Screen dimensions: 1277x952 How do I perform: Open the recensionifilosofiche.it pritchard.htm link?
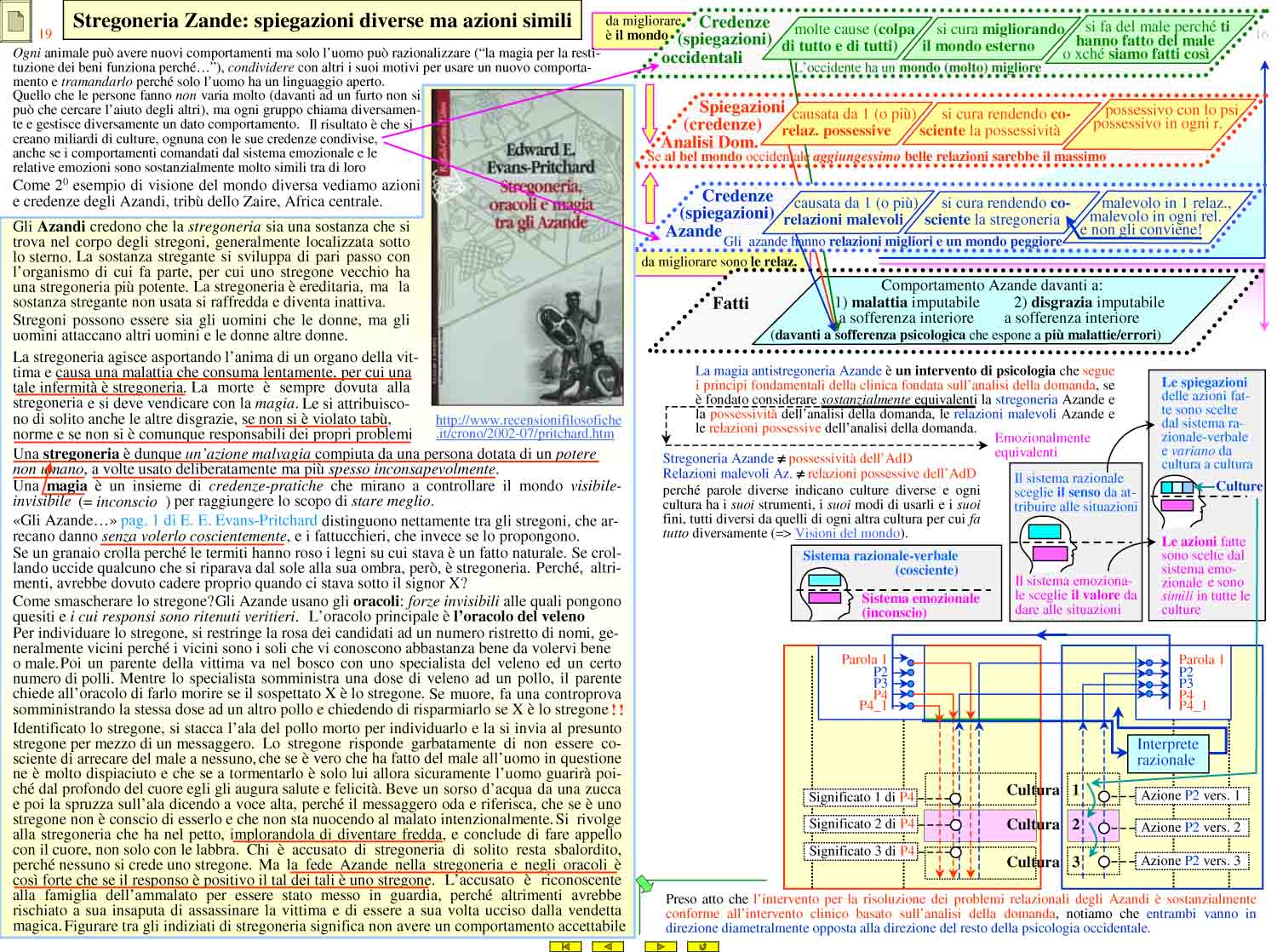tap(529, 427)
